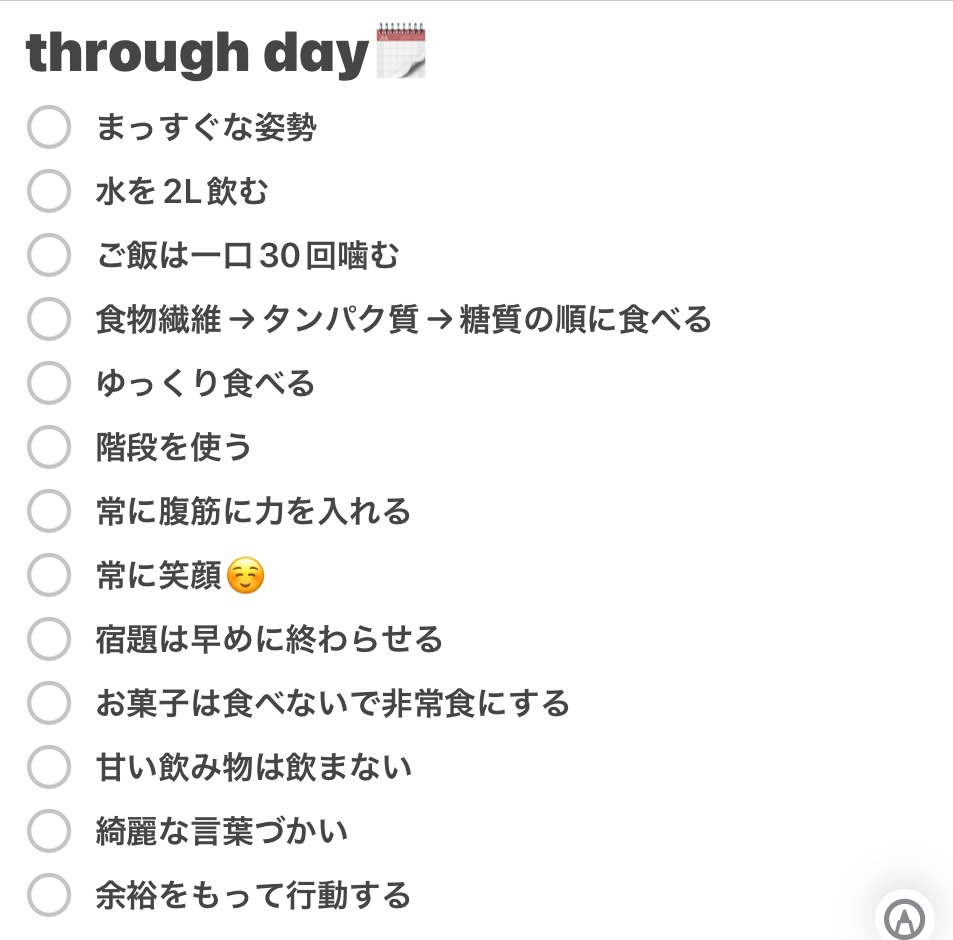The image size is (953, 940).
Task: Check the 余裕をもって行動する circle
Action: [x=48, y=895]
